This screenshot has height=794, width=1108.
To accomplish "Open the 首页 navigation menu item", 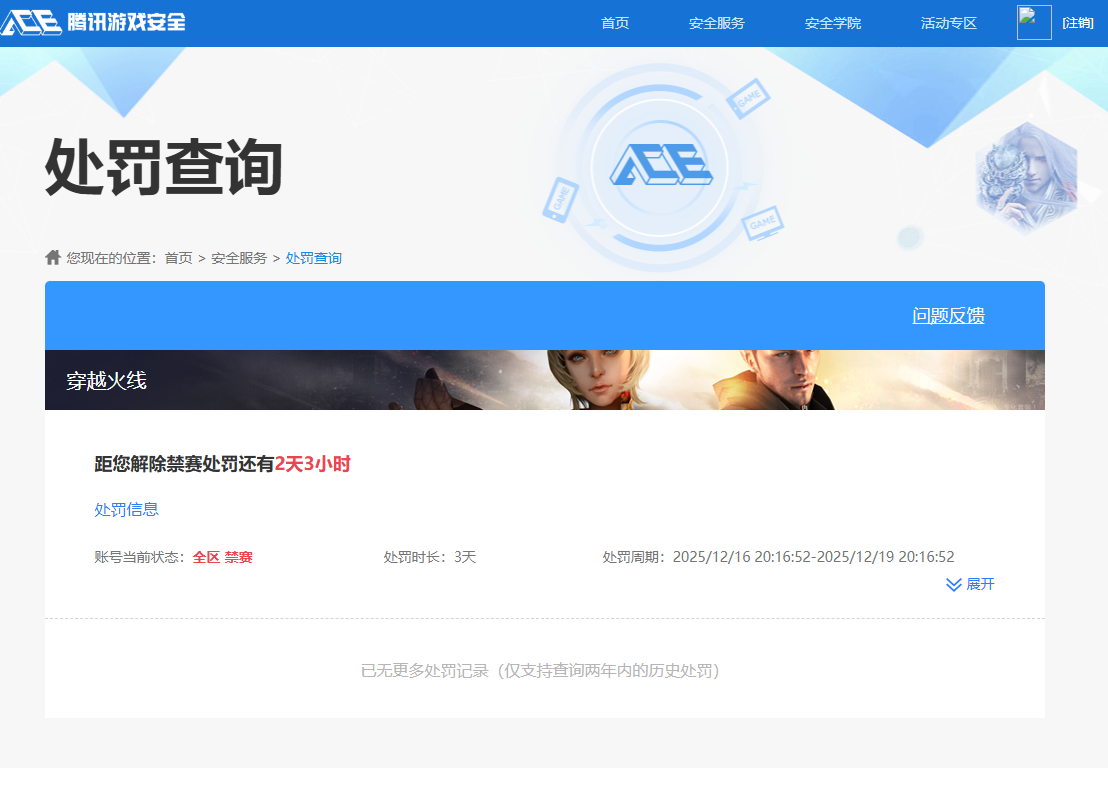I will click(614, 22).
